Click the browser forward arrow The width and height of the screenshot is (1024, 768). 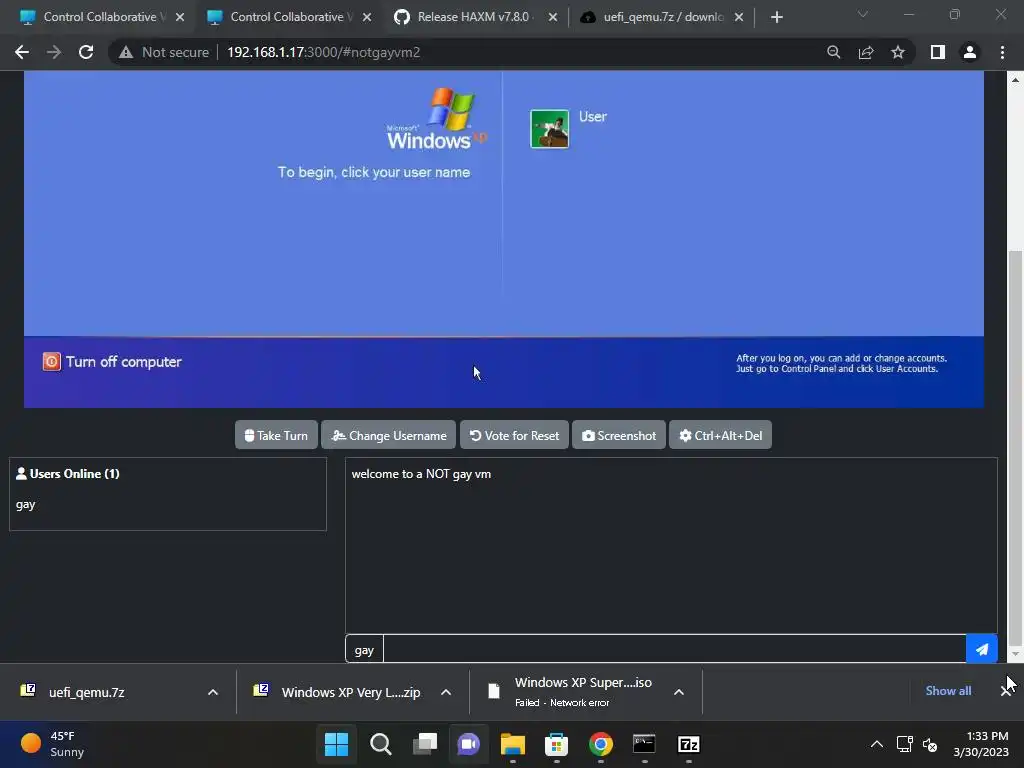(54, 52)
